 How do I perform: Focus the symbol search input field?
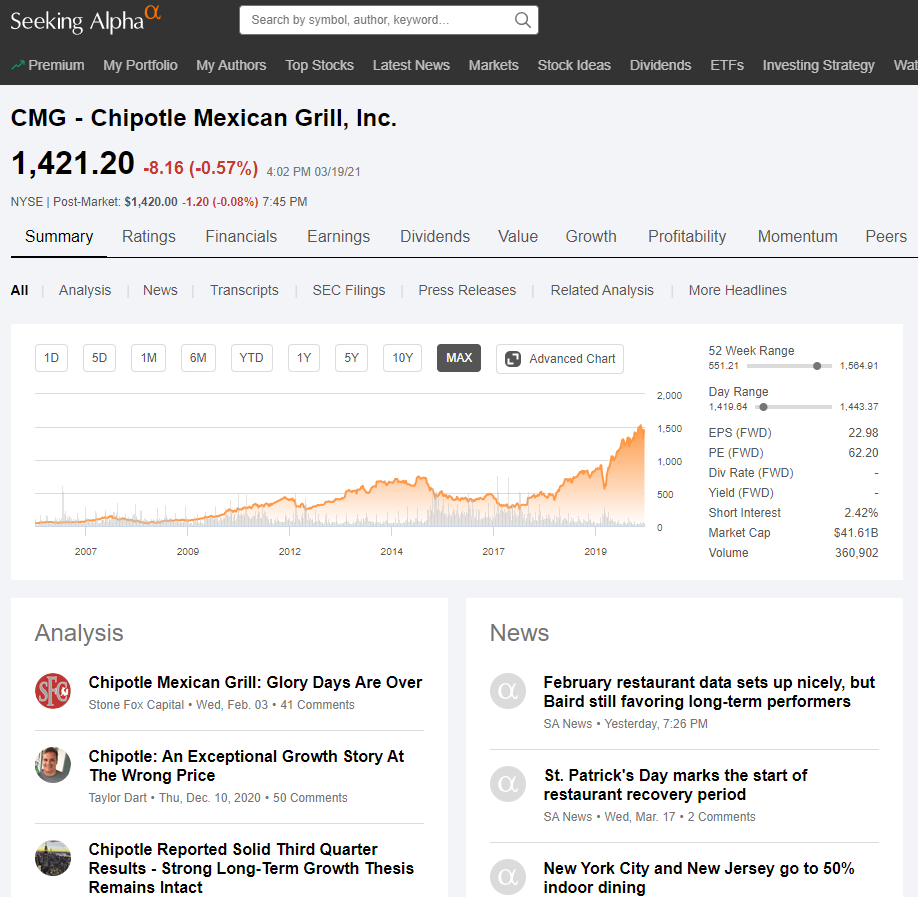coord(389,20)
